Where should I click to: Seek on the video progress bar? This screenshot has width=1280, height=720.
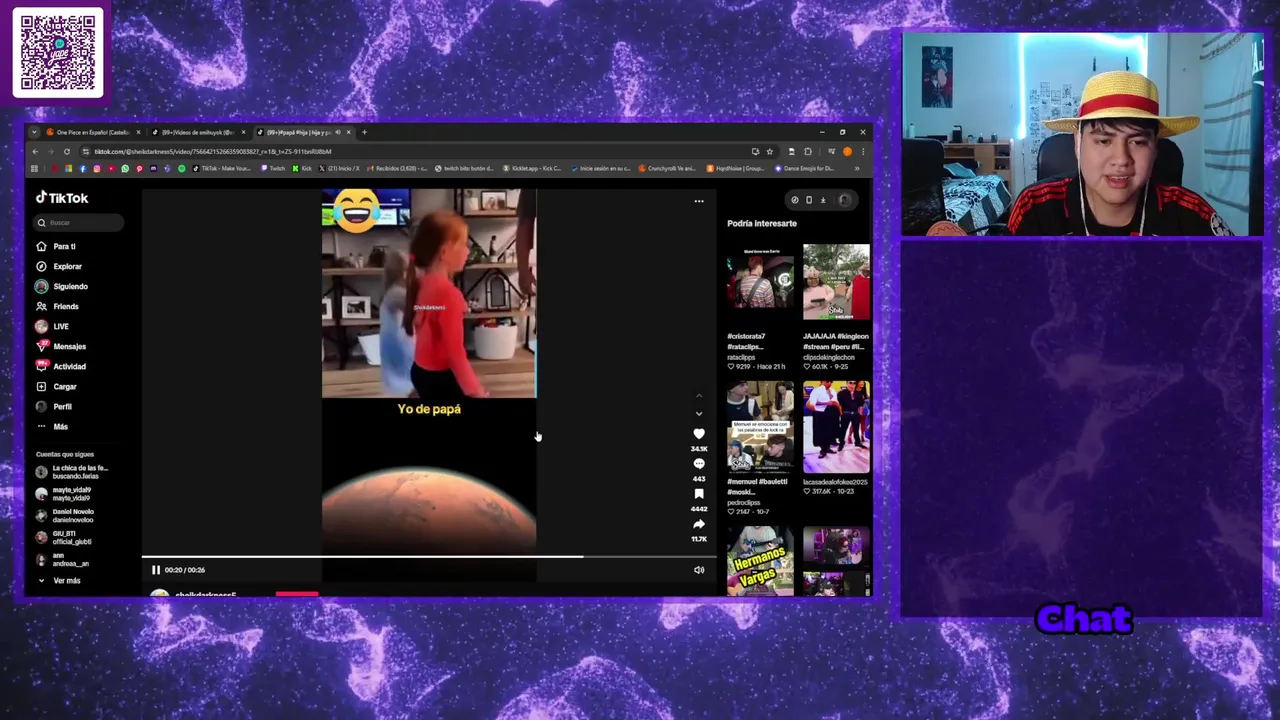point(429,557)
